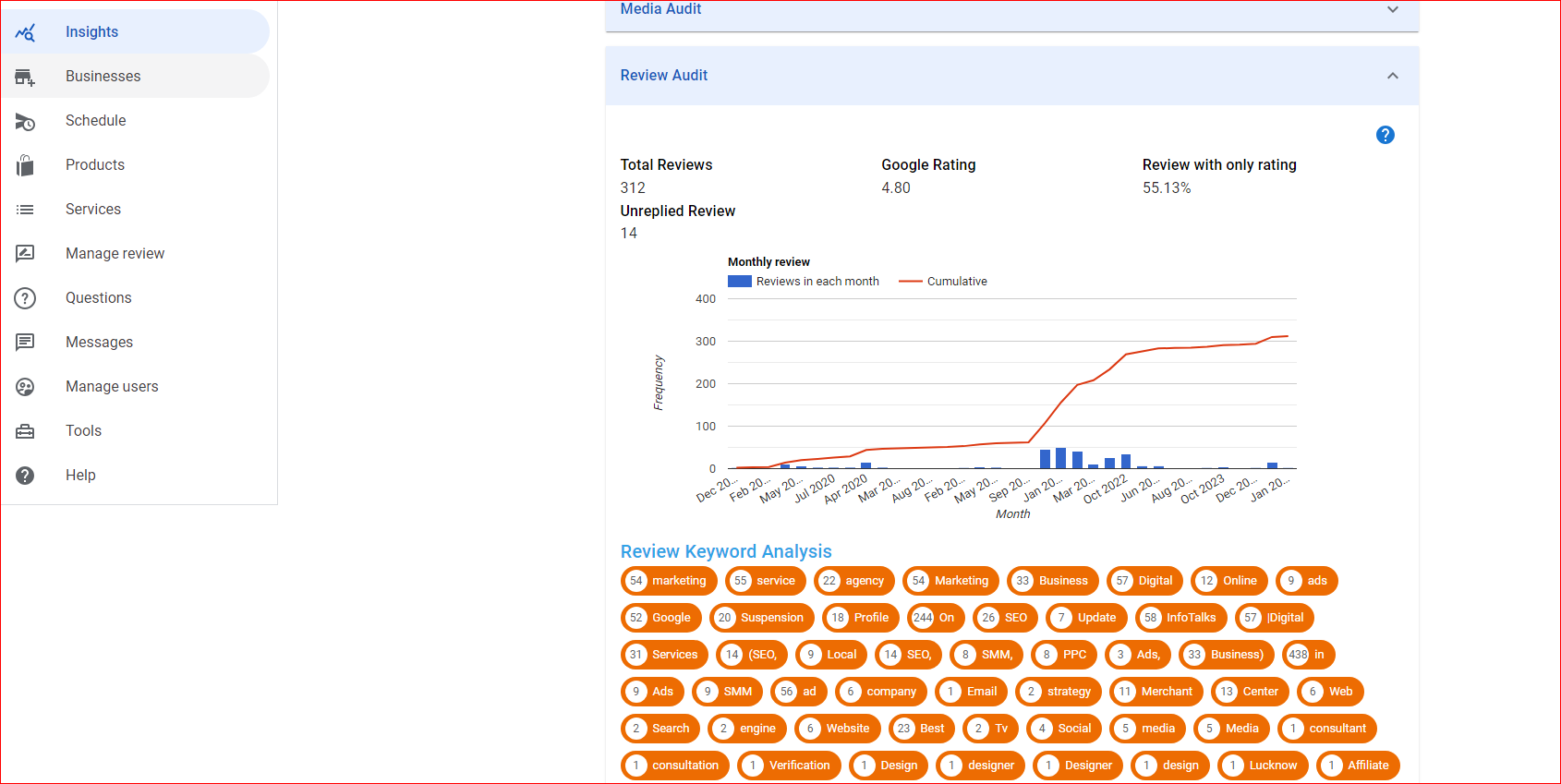Open the Manage review menu label
Image resolution: width=1561 pixels, height=784 pixels.
(x=115, y=253)
